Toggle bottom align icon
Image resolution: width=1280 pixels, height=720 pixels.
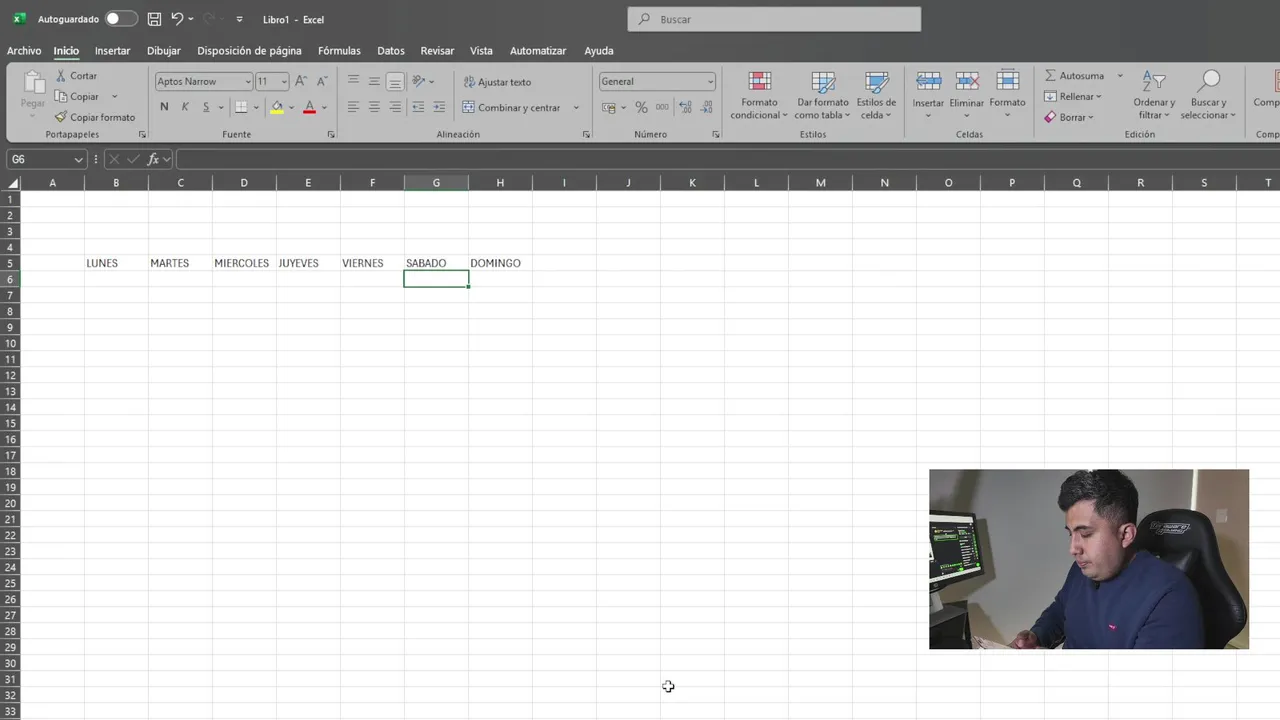395,82
